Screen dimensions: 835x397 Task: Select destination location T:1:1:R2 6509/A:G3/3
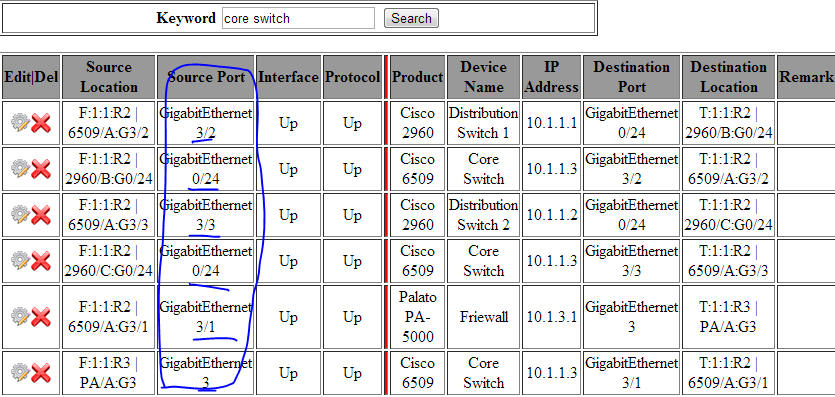[728, 261]
